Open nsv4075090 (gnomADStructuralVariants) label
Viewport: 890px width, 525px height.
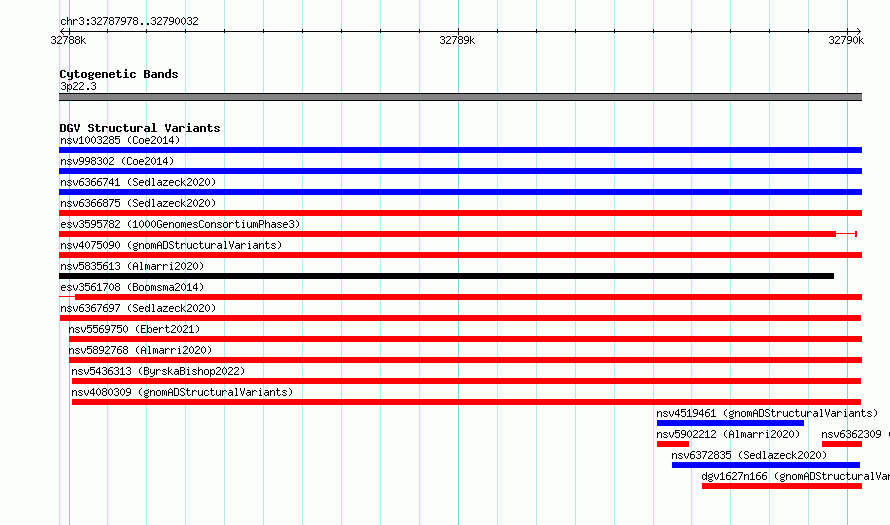pos(171,245)
